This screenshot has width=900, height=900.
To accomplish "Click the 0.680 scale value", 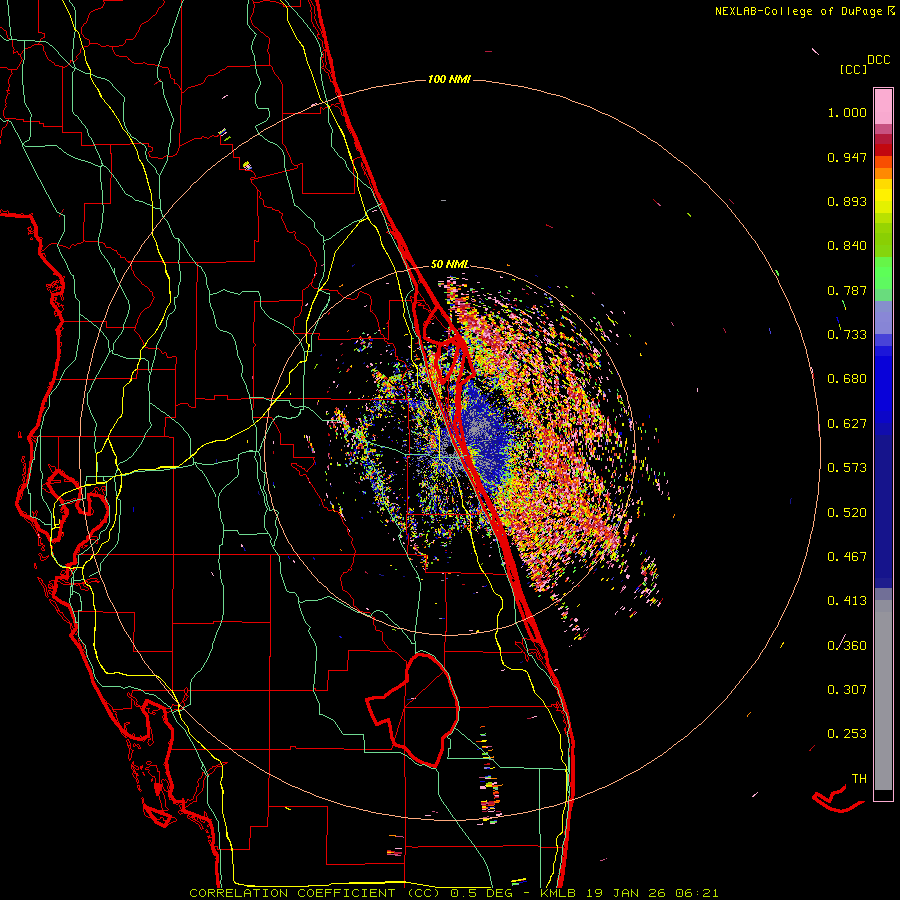I will tap(847, 379).
